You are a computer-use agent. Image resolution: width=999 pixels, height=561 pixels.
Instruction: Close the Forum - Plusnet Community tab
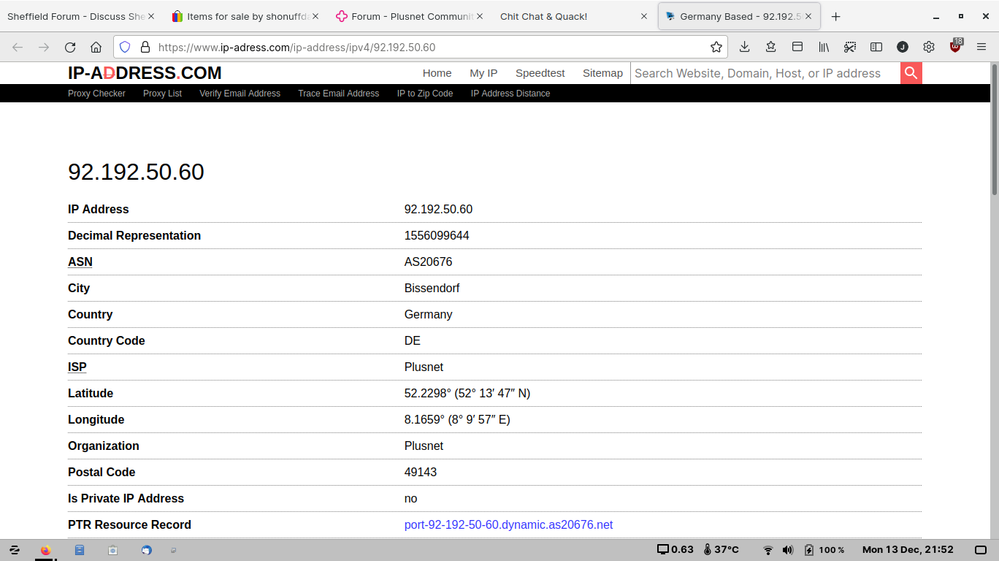[x=480, y=16]
